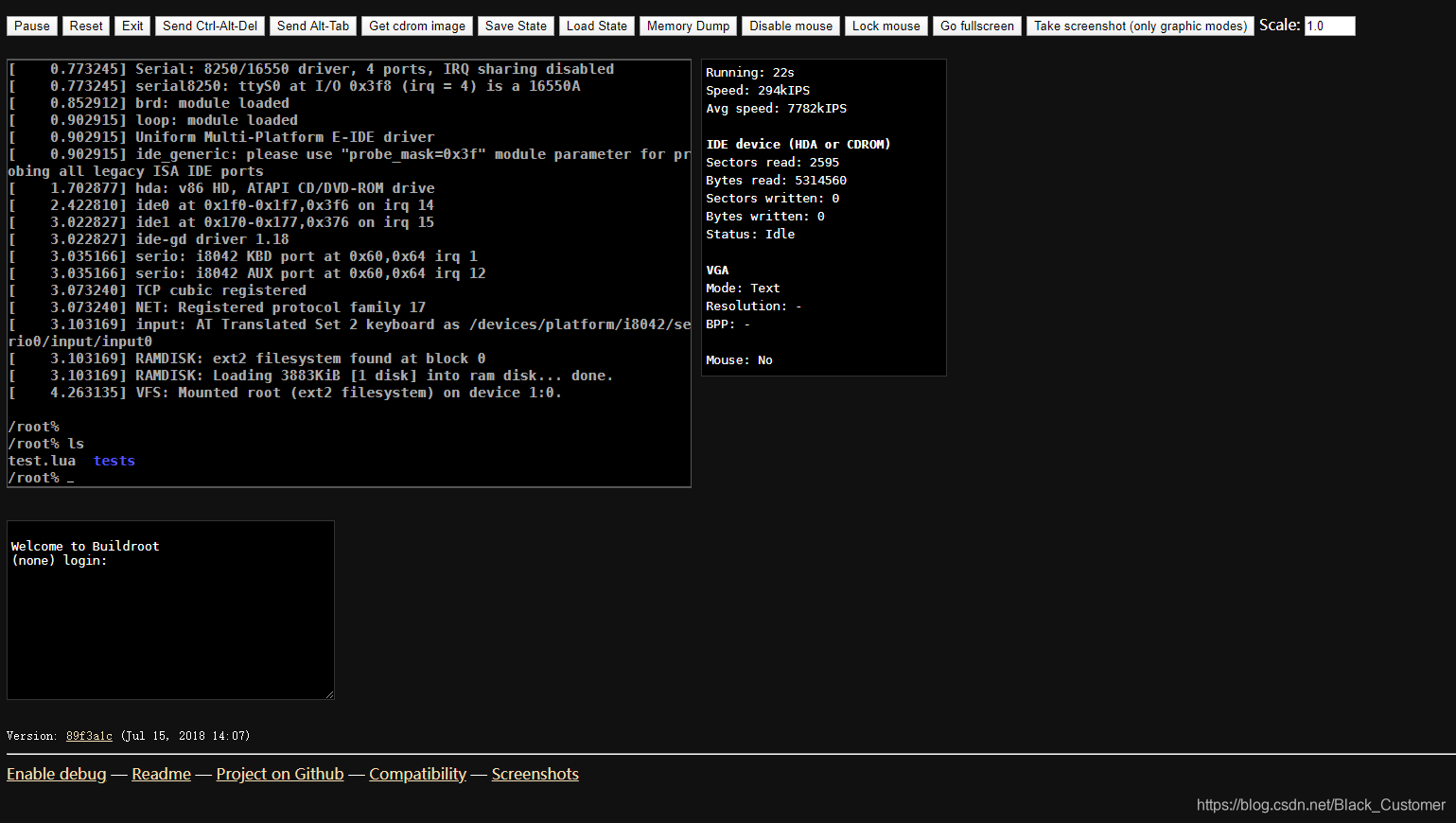Image resolution: width=1456 pixels, height=823 pixels.
Task: Click 'IDE device (HDA or CDROM)' heading
Action: pos(798,144)
